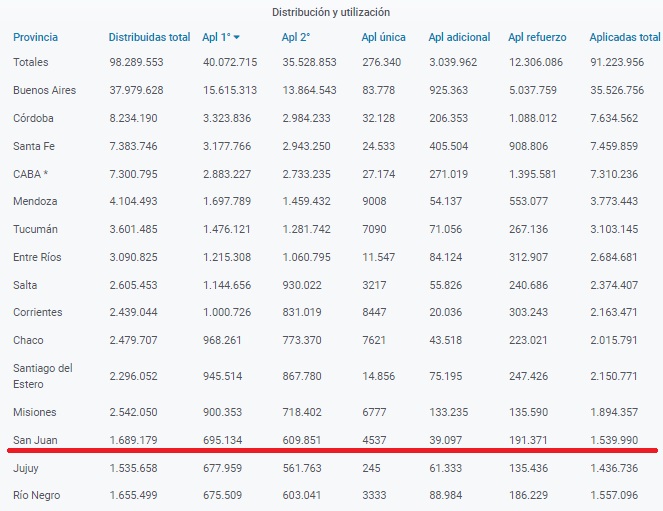Viewport: 663px width, 511px height.
Task: Click the Buenos Aires province row
Action: [45, 90]
